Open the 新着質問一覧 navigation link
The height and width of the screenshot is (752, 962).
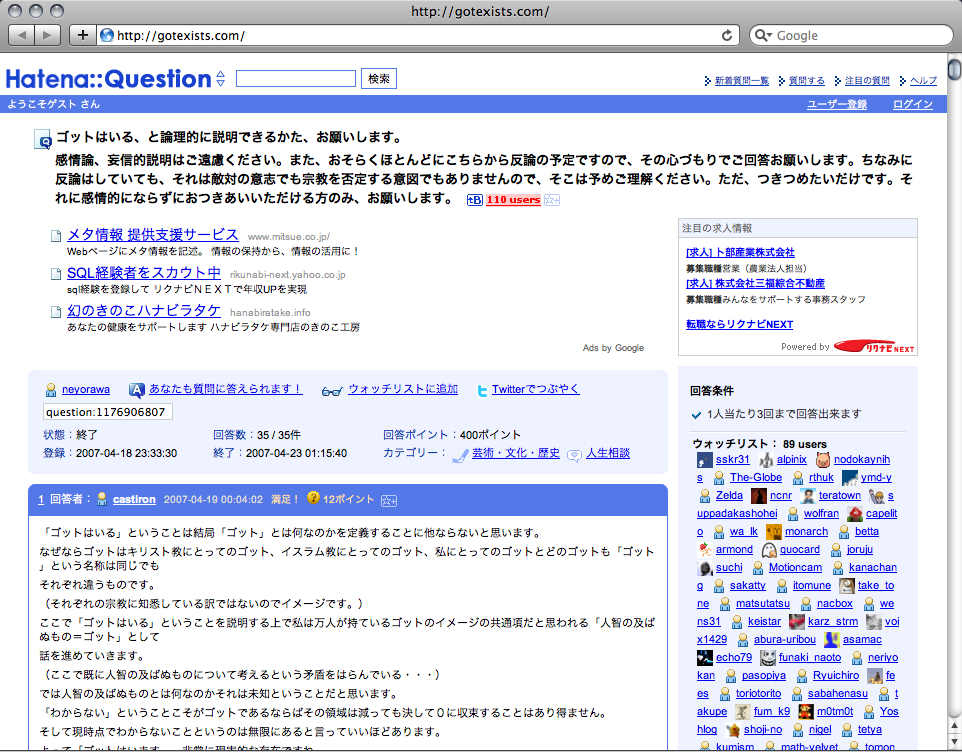(741, 81)
